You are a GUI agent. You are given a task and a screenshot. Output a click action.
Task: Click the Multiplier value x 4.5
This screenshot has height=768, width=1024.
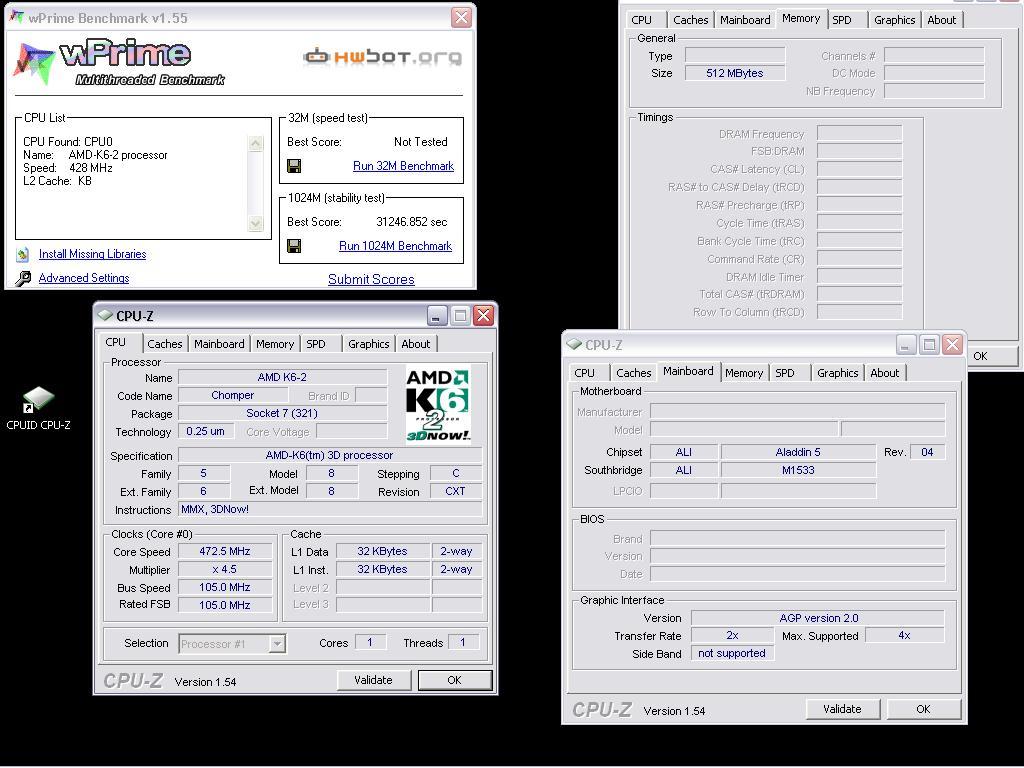click(225, 569)
